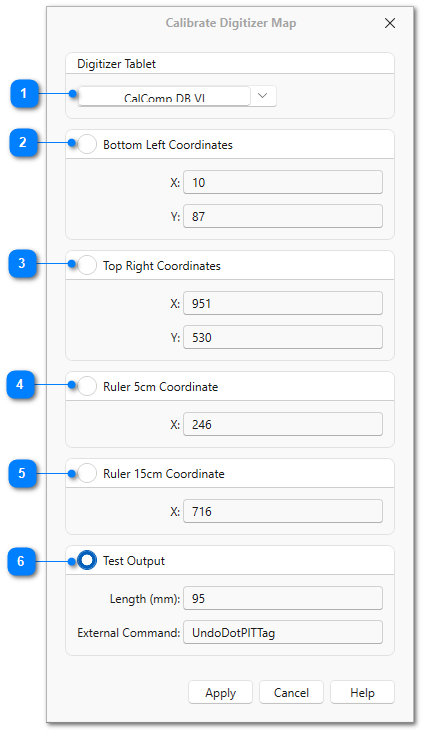Click the Cancel button
This screenshot has height=733, width=424.
(291, 692)
